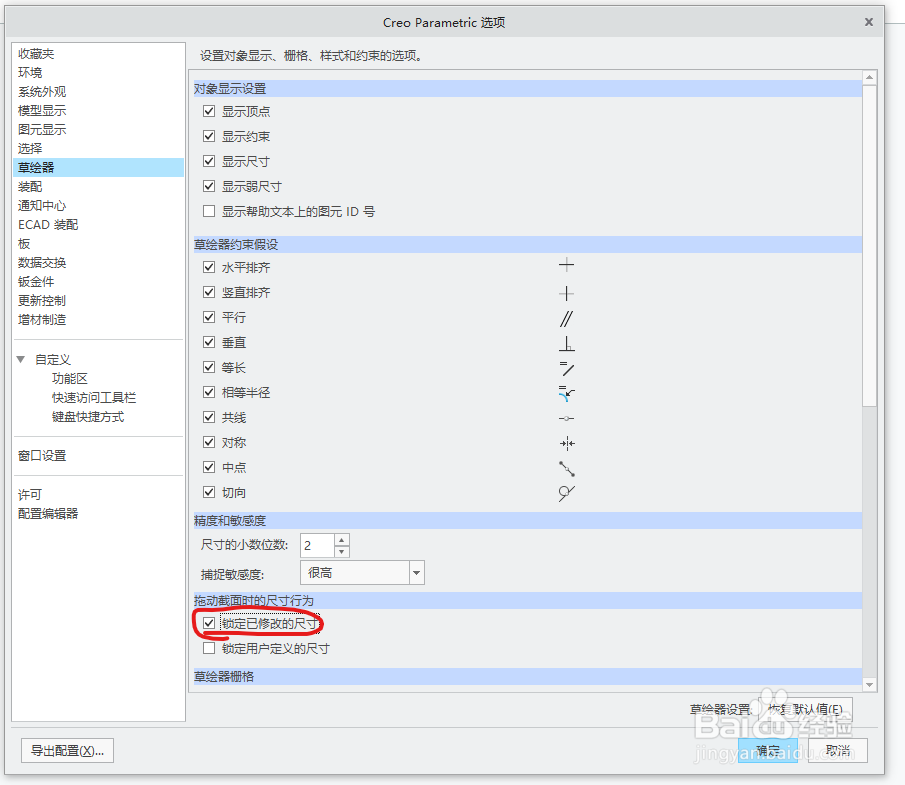The width and height of the screenshot is (905, 785).
Task: Open 更新控制 category
Action: (x=42, y=301)
